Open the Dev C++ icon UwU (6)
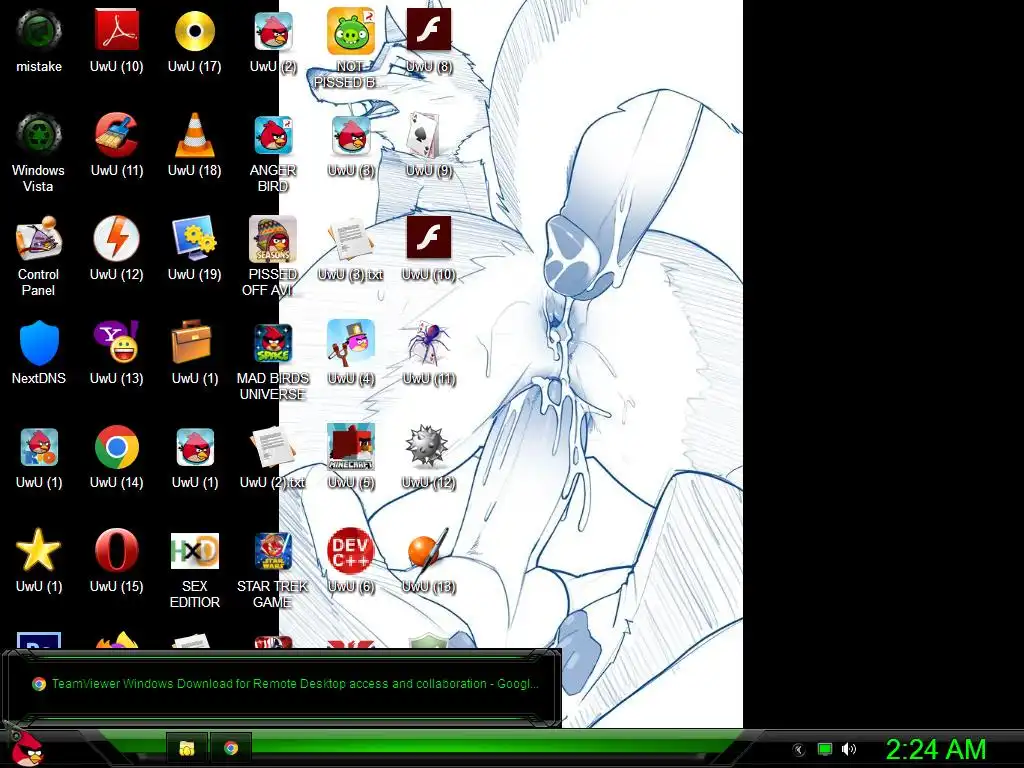This screenshot has height=768, width=1024. [x=351, y=560]
